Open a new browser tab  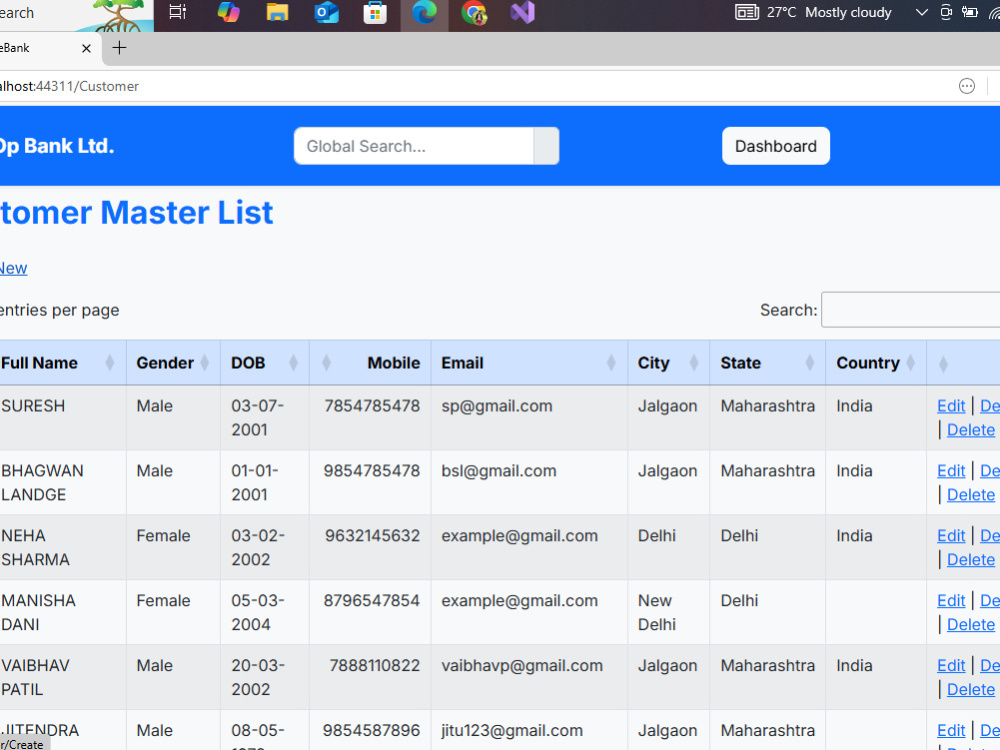coord(119,48)
